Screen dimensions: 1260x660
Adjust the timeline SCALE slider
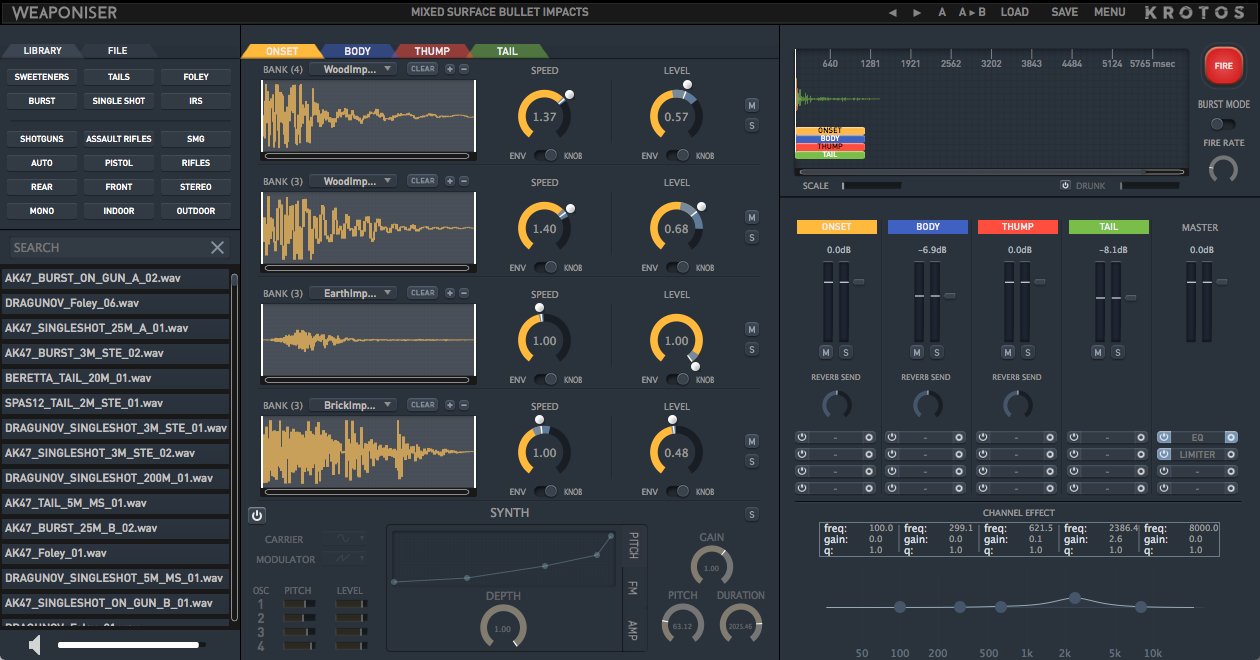(x=871, y=185)
